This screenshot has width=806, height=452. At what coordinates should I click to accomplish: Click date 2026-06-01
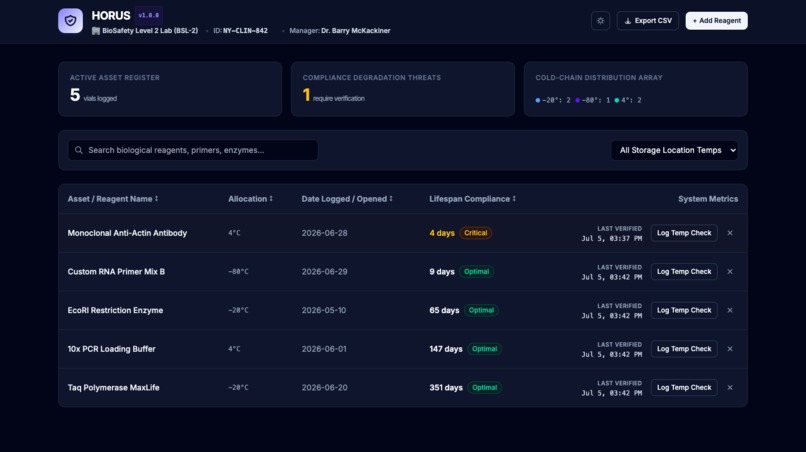coord(324,349)
